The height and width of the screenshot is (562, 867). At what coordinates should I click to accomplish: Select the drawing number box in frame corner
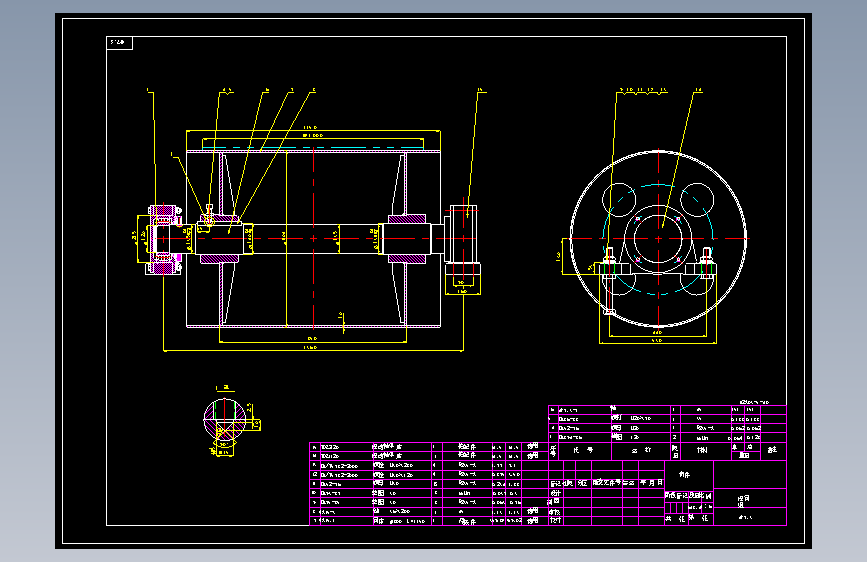(x=119, y=43)
